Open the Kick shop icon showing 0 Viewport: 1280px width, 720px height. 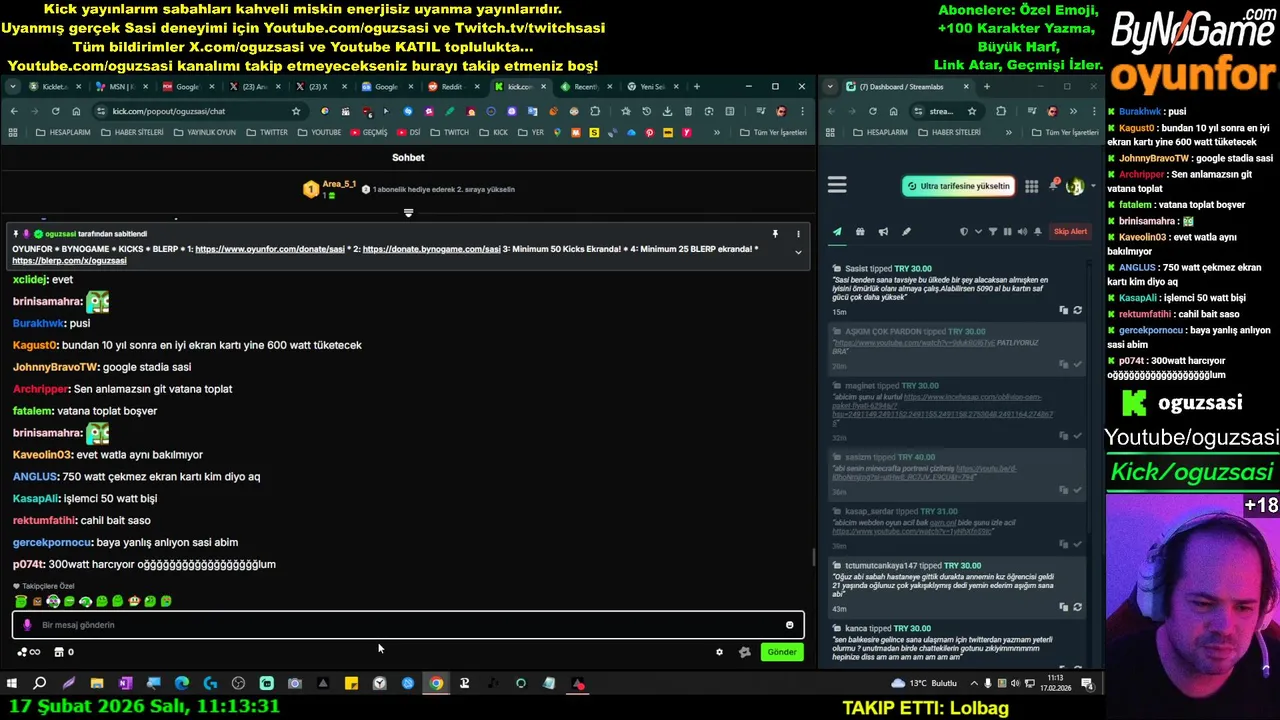63,652
